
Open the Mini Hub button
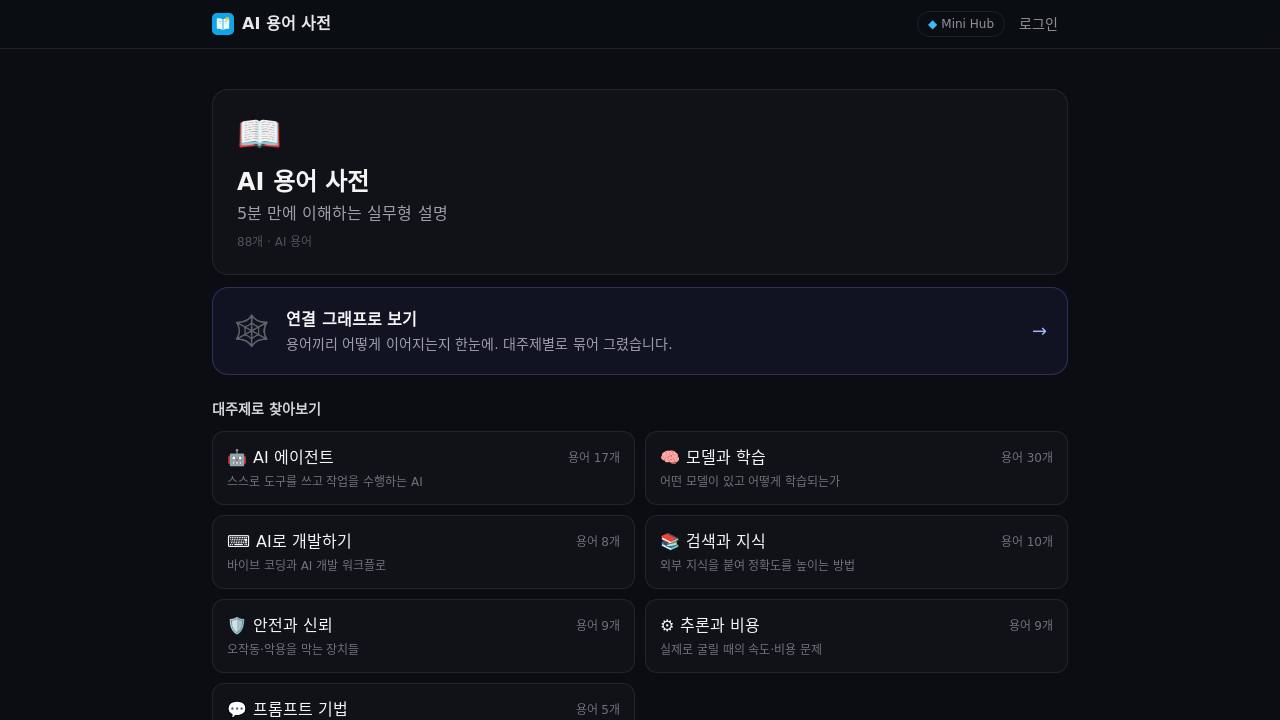(x=961, y=24)
